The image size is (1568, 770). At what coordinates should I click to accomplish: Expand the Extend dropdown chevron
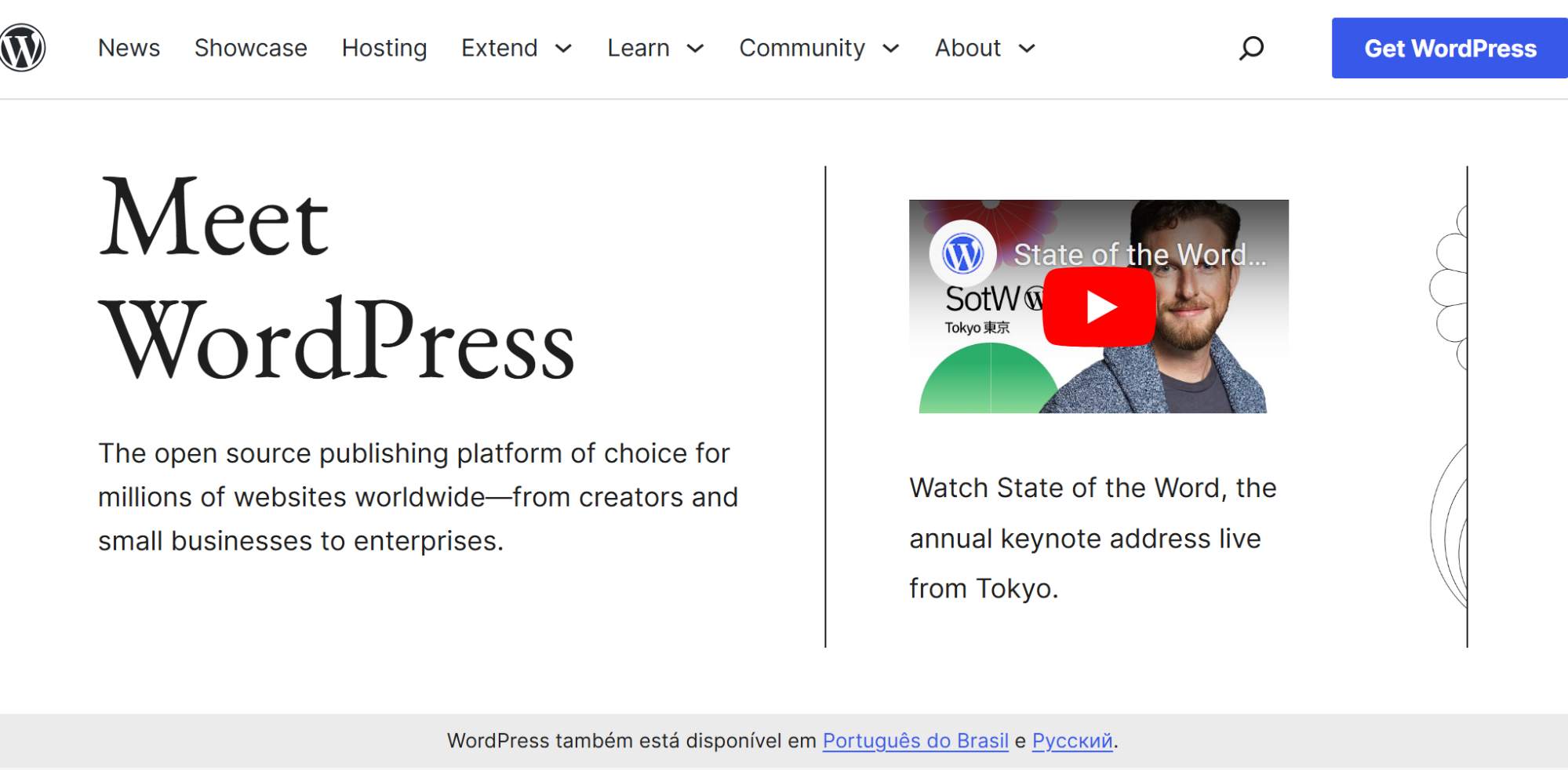563,49
